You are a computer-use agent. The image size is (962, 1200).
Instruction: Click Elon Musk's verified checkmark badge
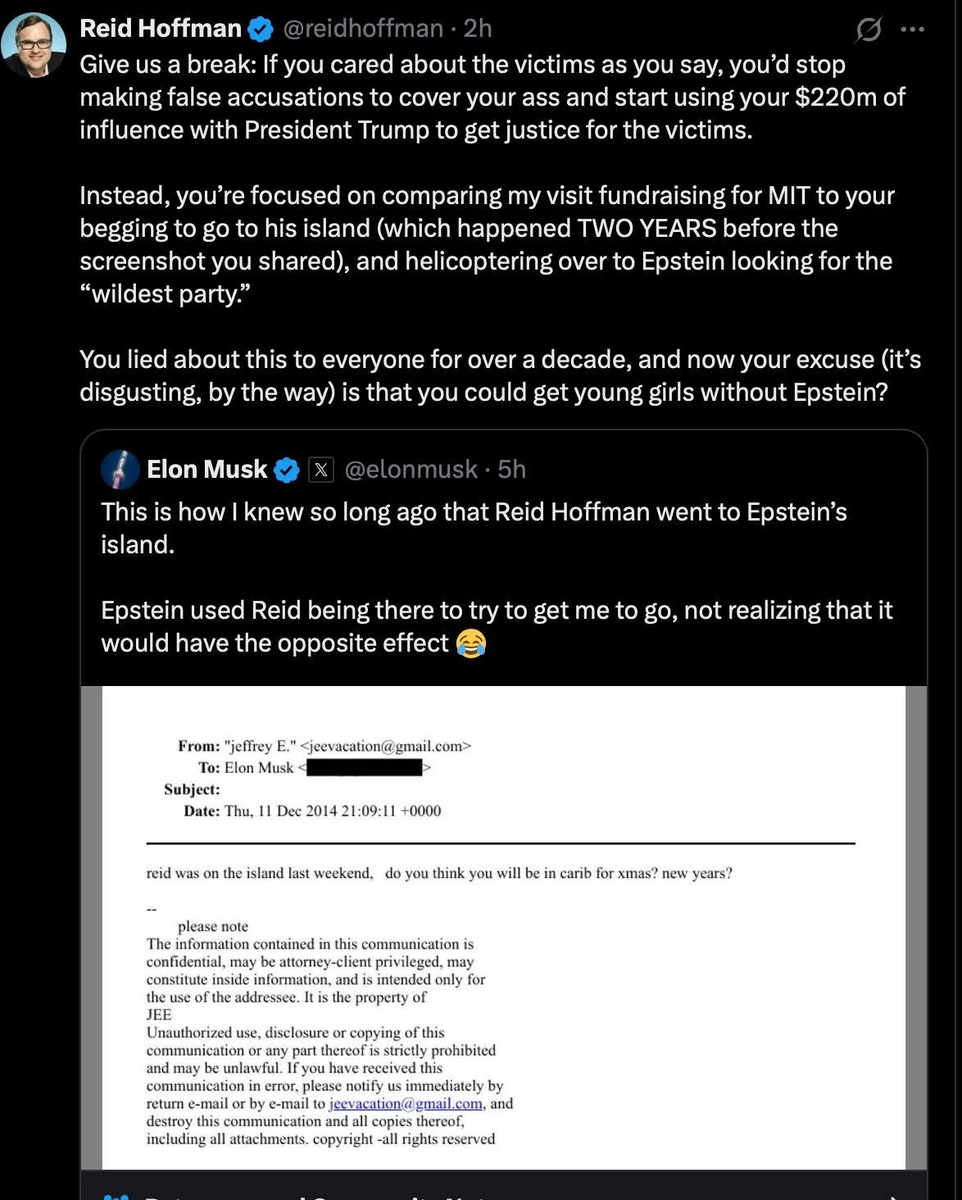(x=288, y=469)
